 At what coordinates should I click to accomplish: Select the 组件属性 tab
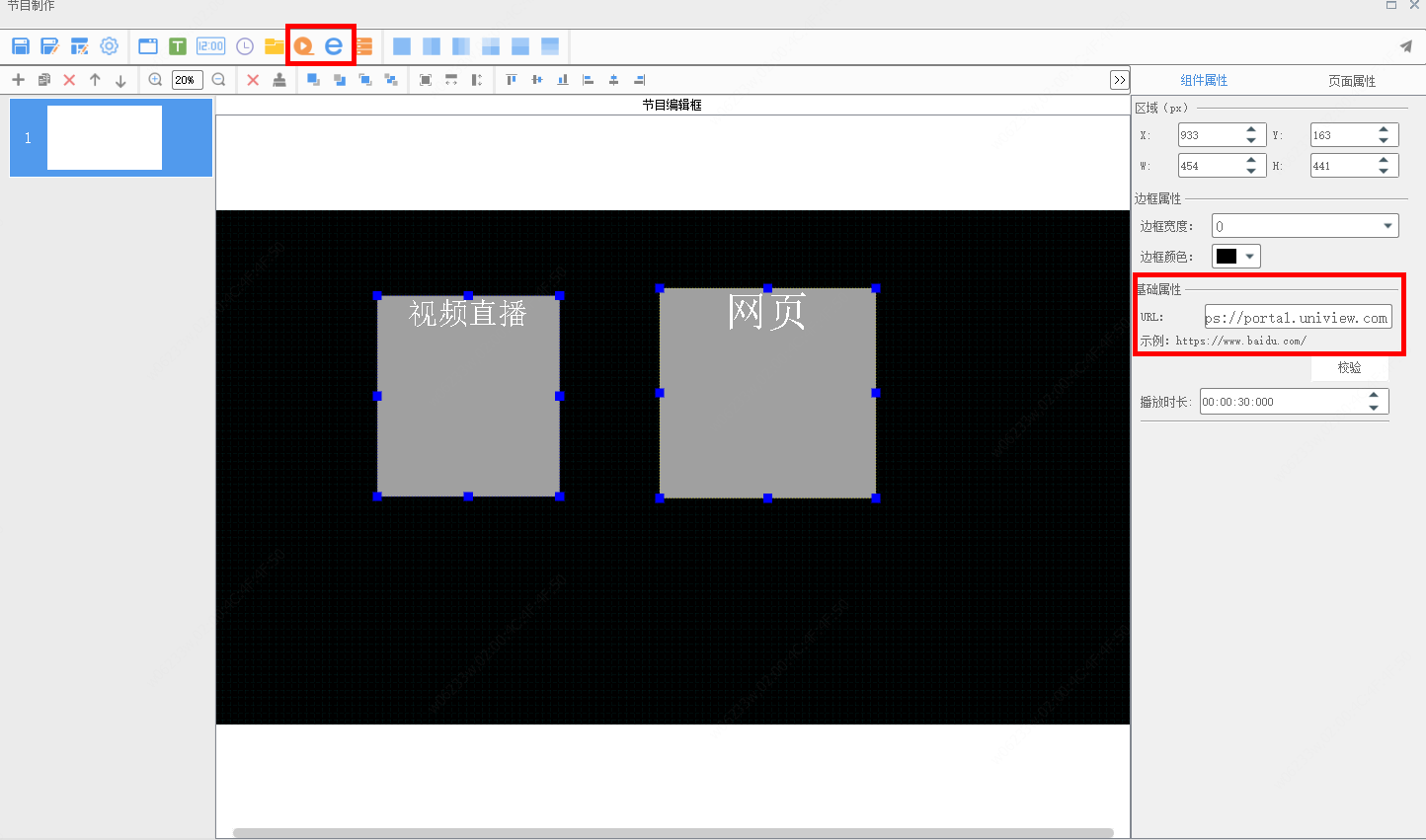pos(1204,81)
